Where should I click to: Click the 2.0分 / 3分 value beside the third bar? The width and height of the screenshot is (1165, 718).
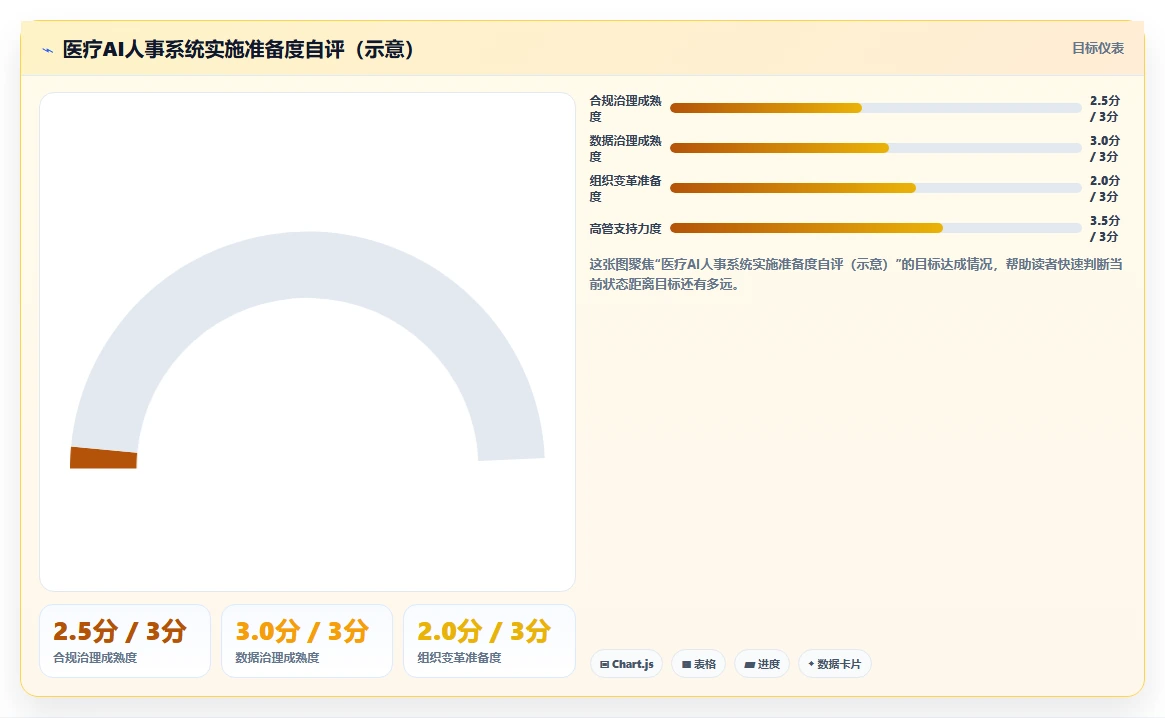(x=1105, y=189)
